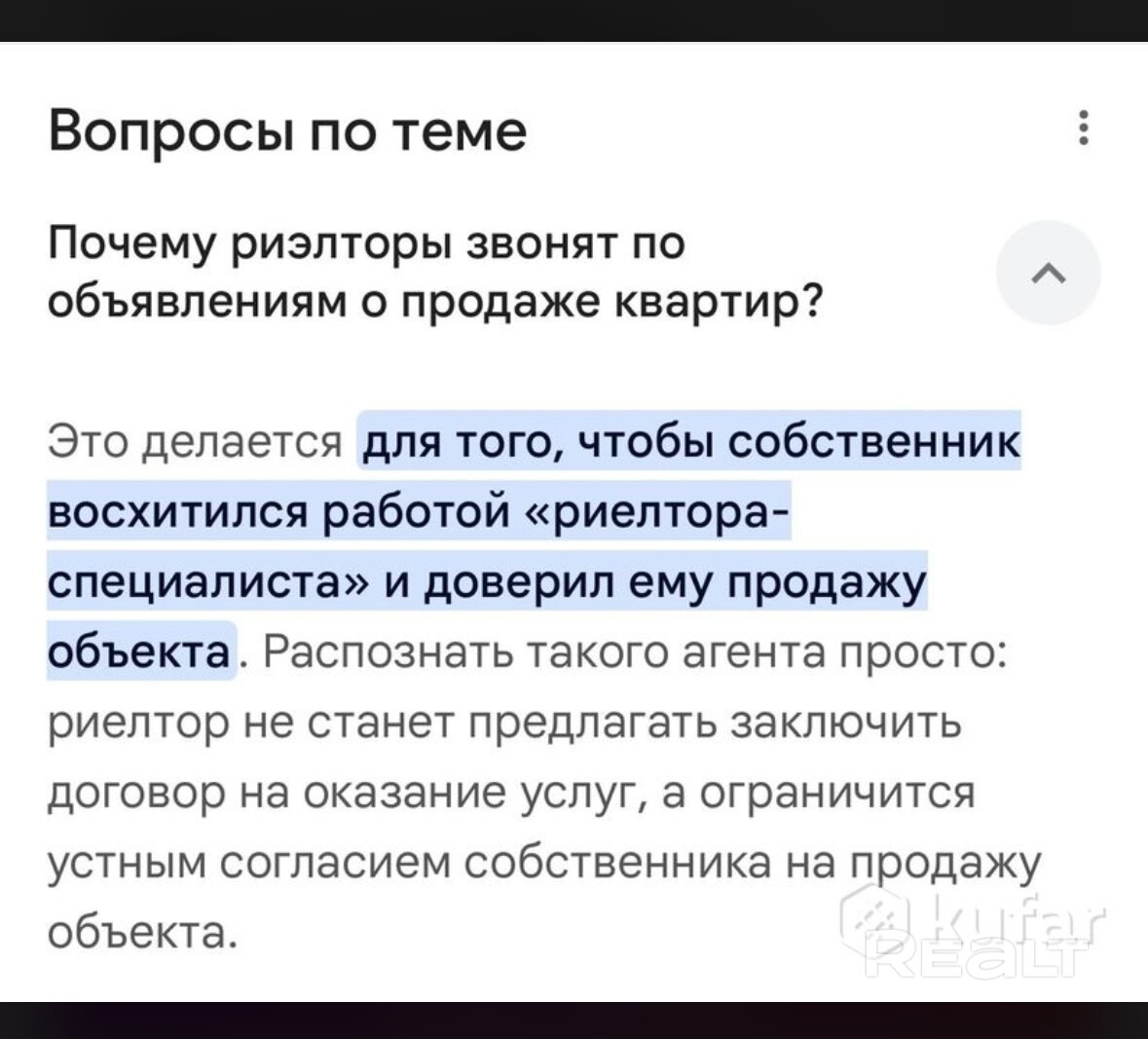Screen dimensions: 1148x1039
Task: Open the three-dot more options menu
Action: pyautogui.click(x=1083, y=129)
